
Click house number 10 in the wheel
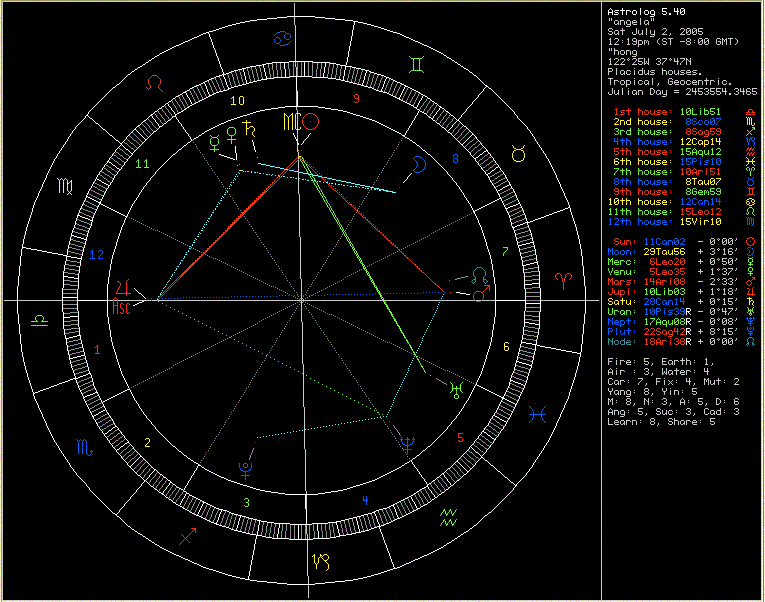[237, 101]
